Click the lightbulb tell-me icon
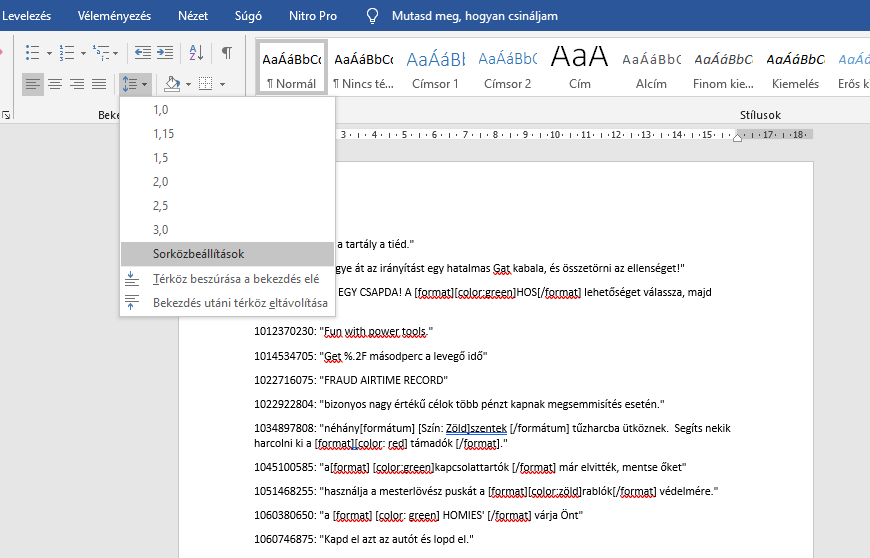870x558 pixels. (372, 16)
